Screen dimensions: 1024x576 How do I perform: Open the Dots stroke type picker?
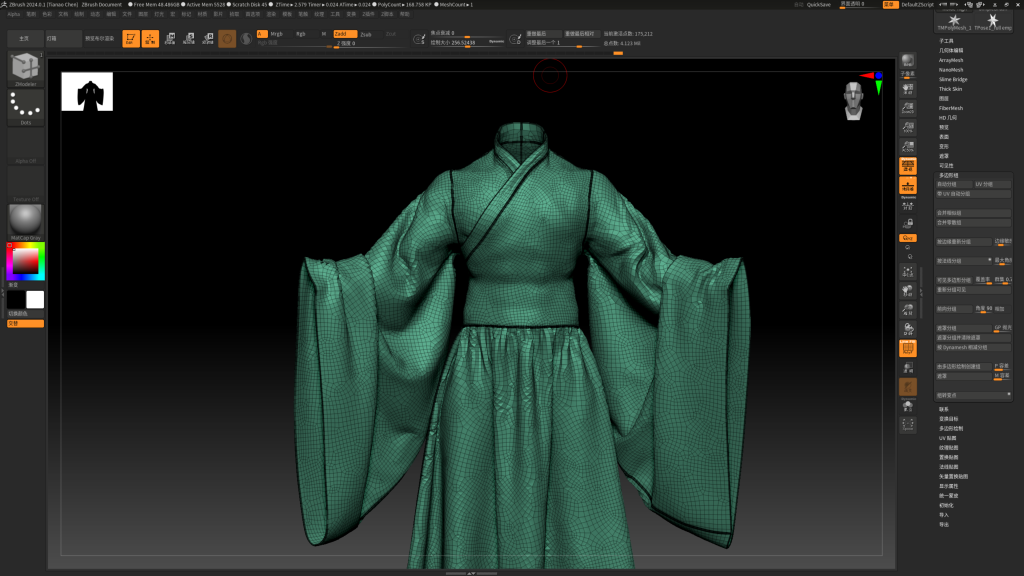(x=25, y=107)
